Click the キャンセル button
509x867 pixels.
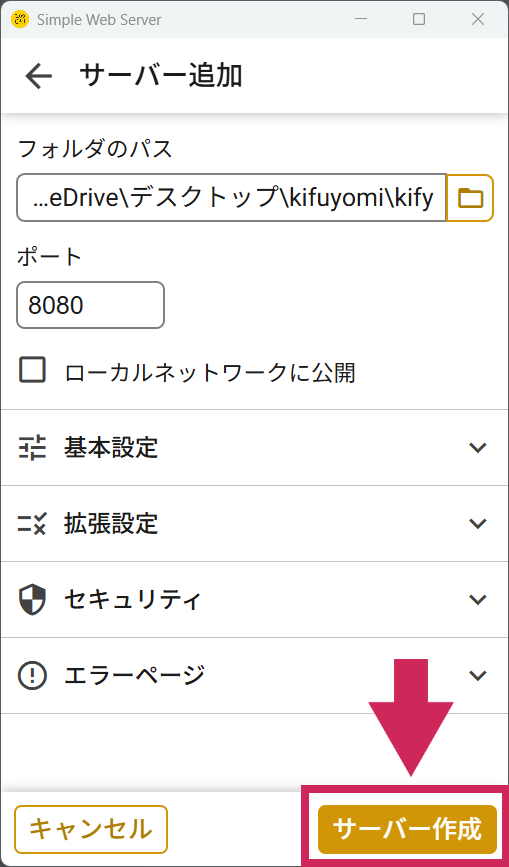[91, 829]
